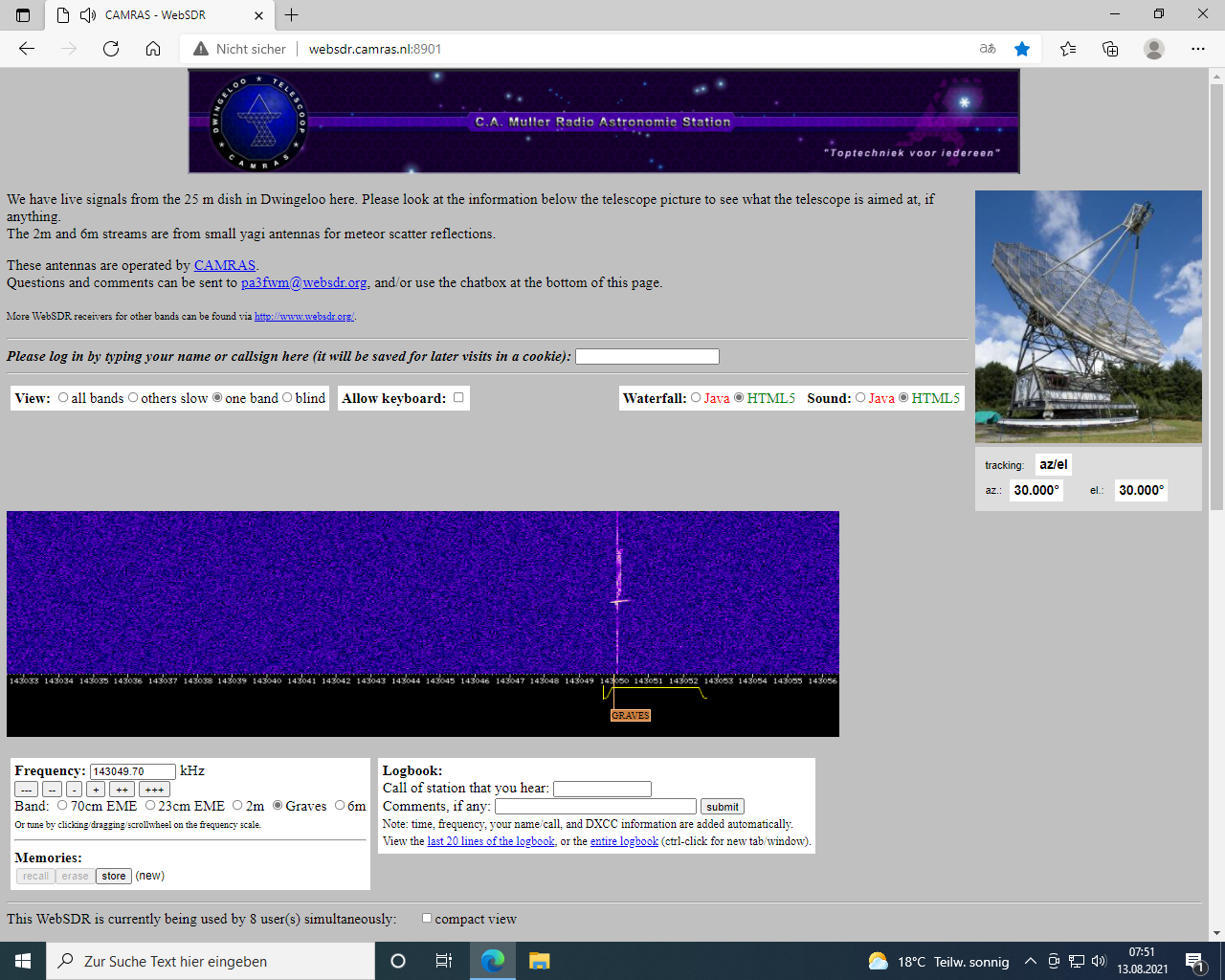This screenshot has width=1225, height=980.
Task: Mute tab via speaker icon
Action: pyautogui.click(x=88, y=15)
